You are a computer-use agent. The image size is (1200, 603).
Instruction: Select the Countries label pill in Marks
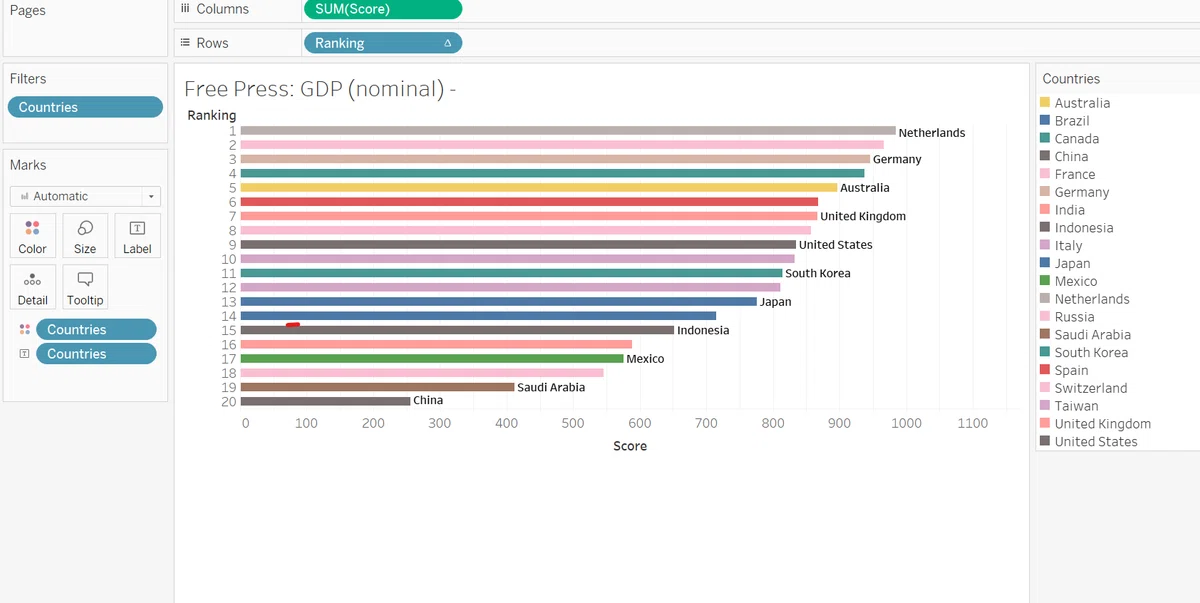[96, 354]
